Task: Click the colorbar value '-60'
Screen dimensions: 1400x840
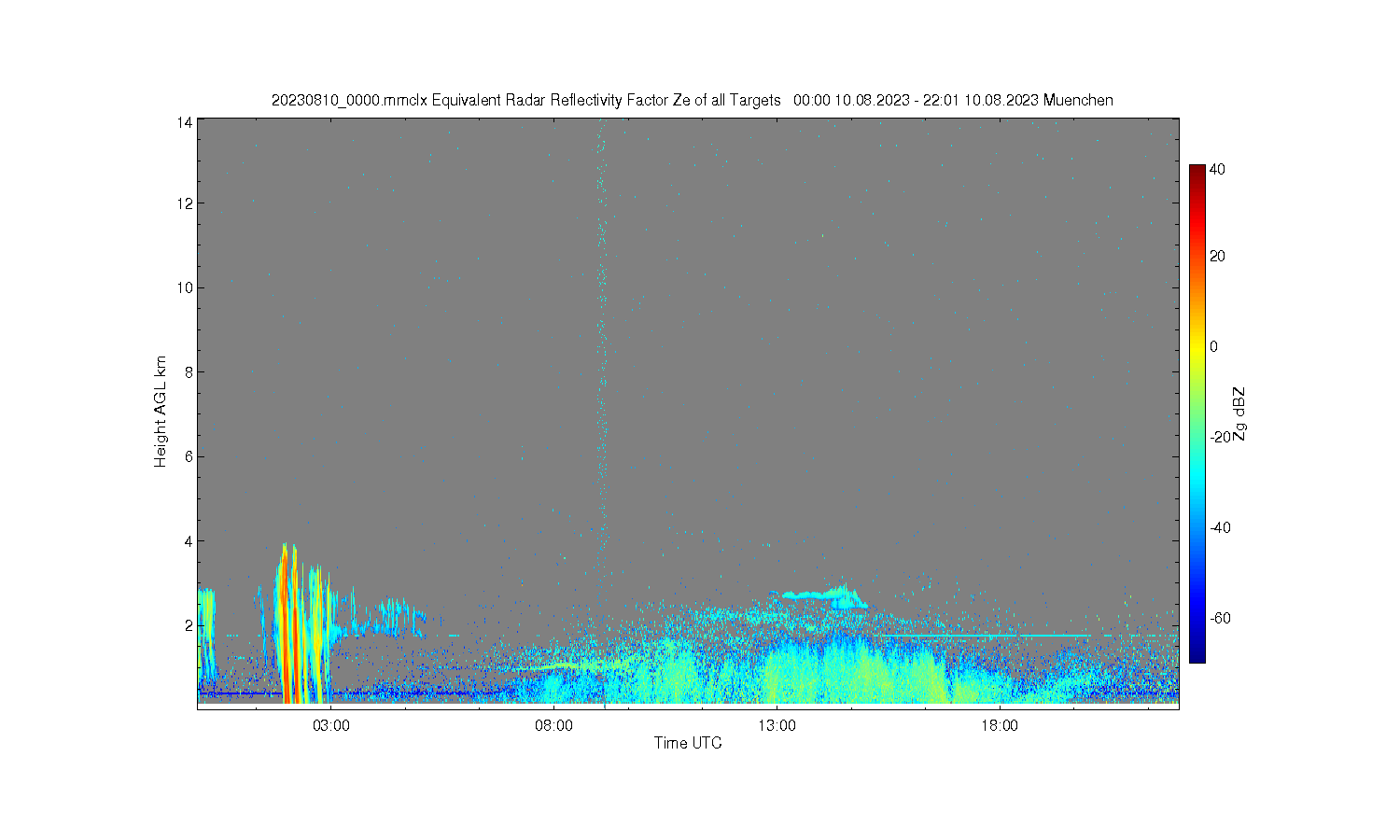Action: click(1219, 618)
